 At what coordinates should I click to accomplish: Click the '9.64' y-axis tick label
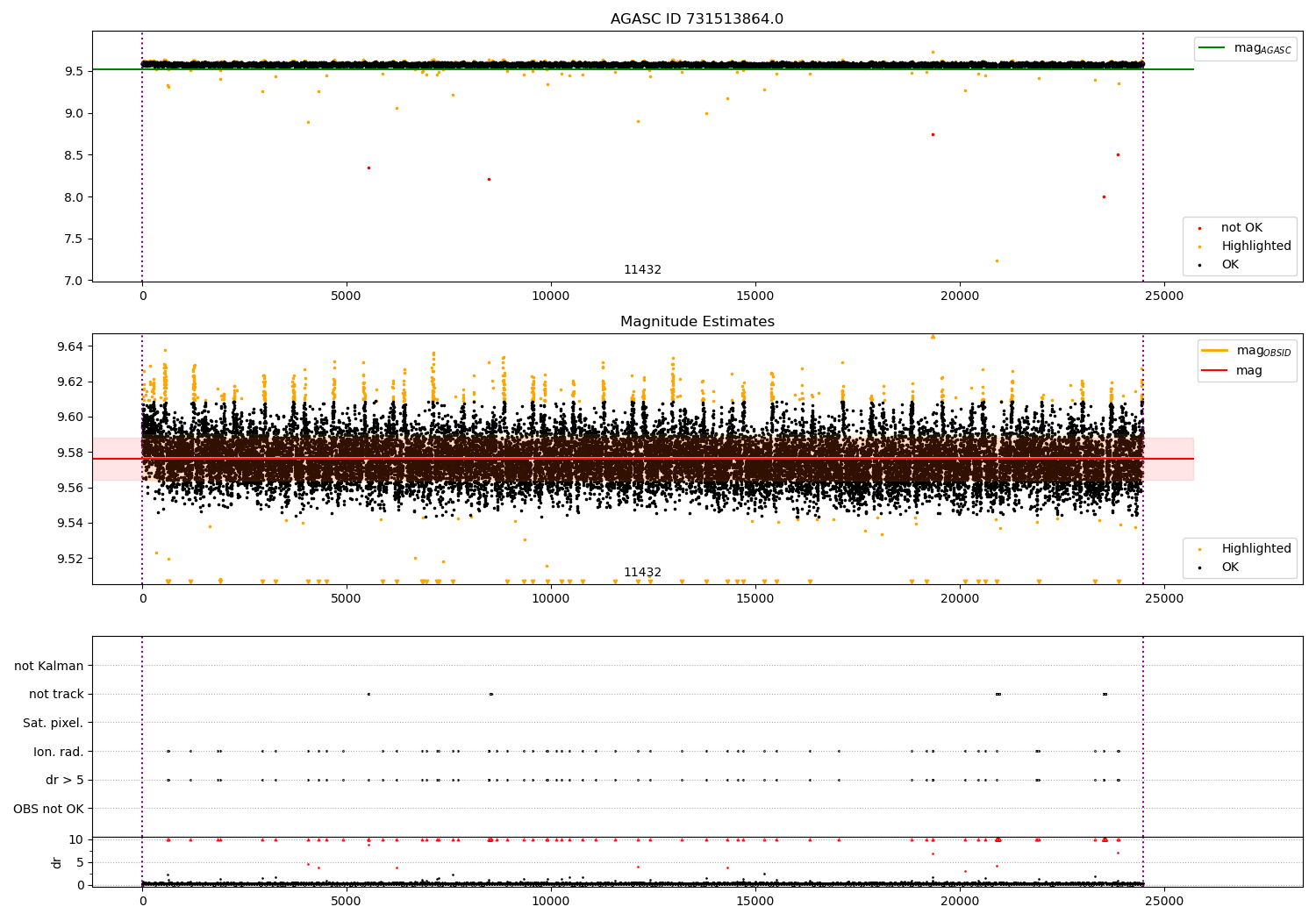pos(71,346)
